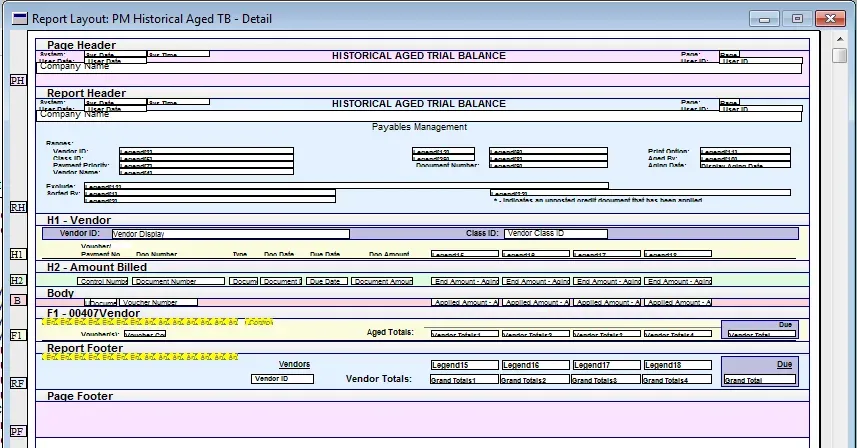
Task: Click the PH page header section marker
Action: coord(17,80)
